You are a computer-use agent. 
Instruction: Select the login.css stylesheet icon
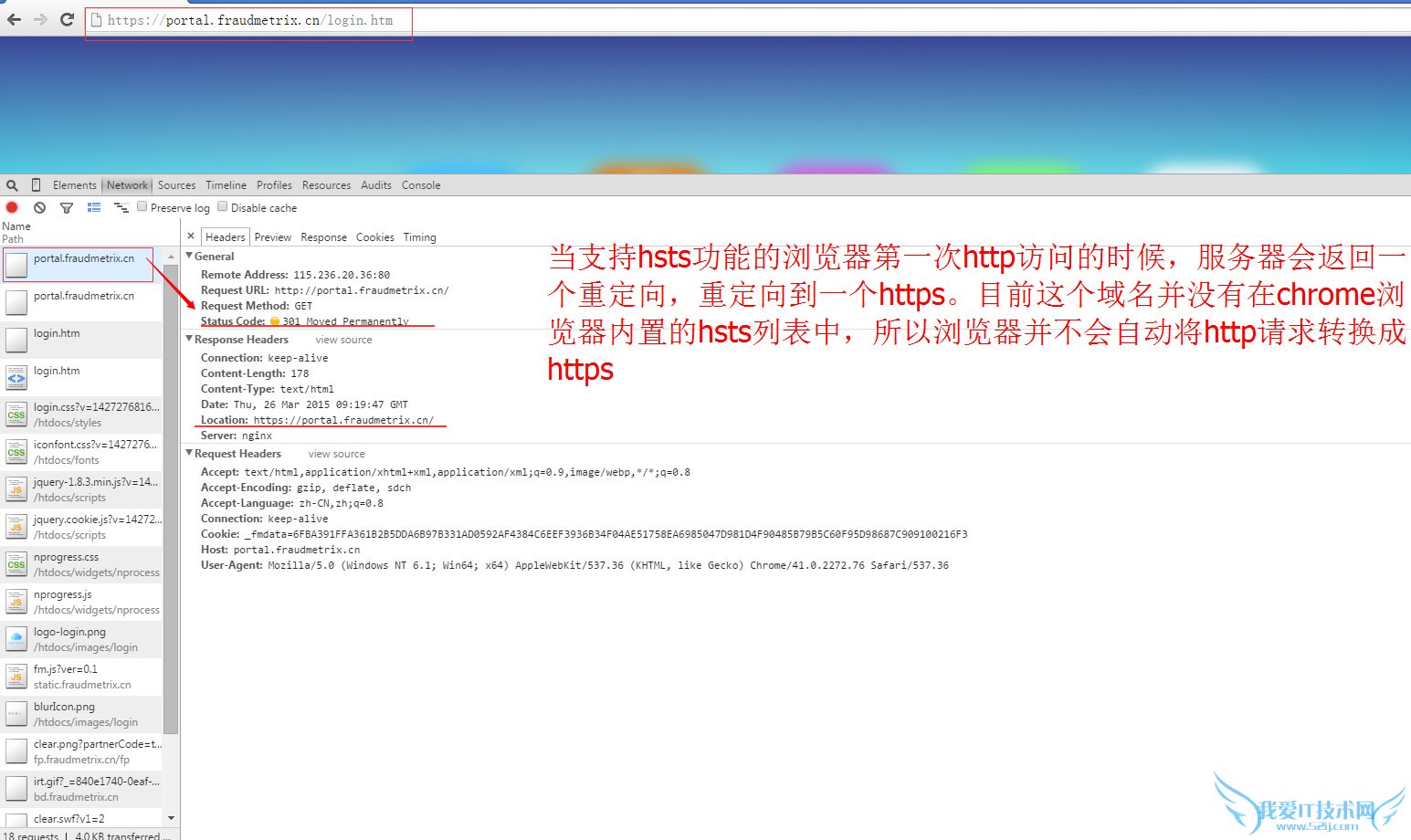pyautogui.click(x=16, y=414)
